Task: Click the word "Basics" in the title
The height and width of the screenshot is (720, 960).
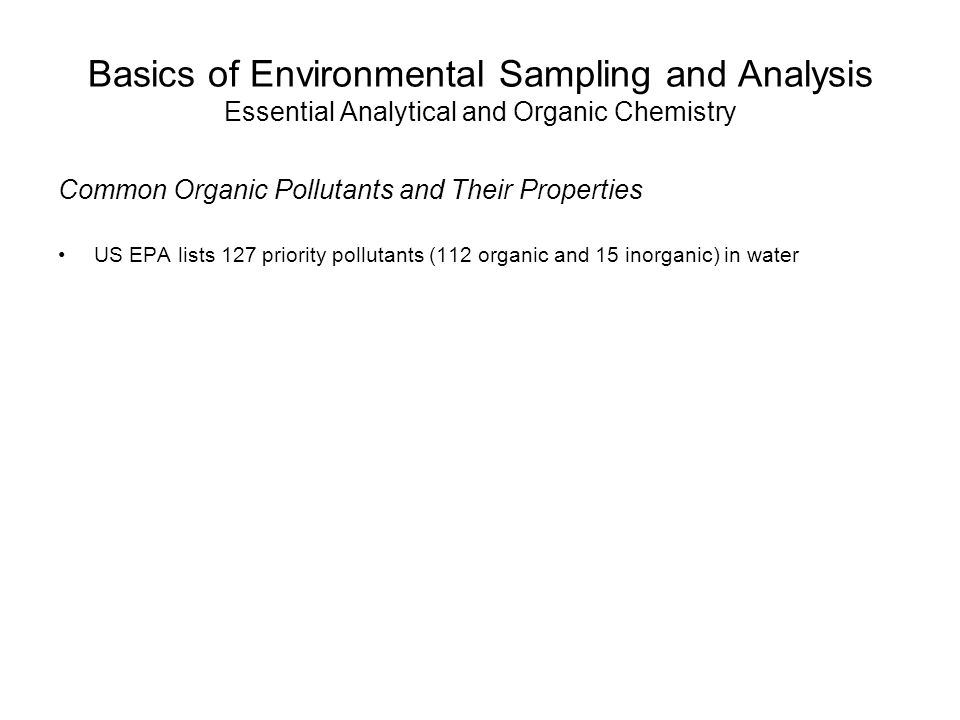Action: click(x=141, y=73)
